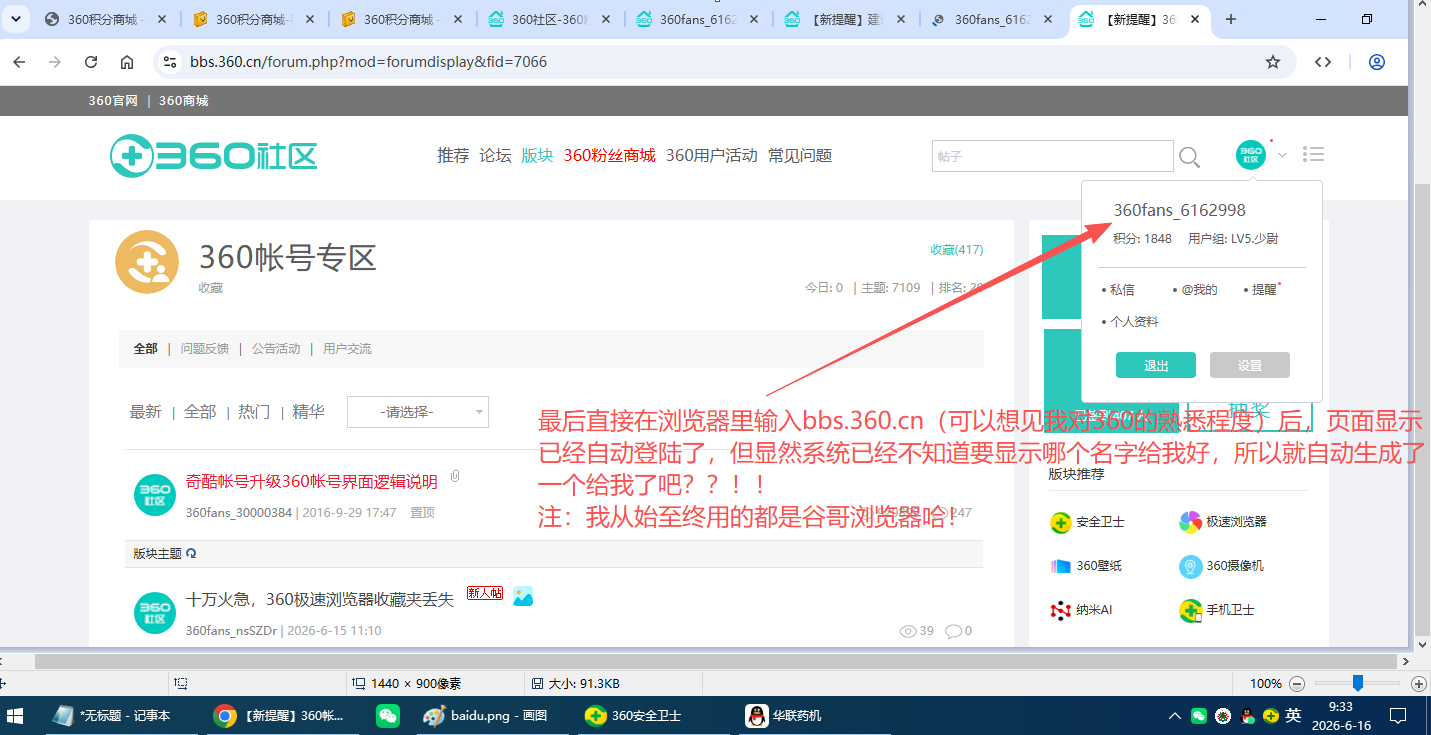This screenshot has height=735, width=1431.
Task: Open 360粉丝商城 in the navigation
Action: (610, 156)
